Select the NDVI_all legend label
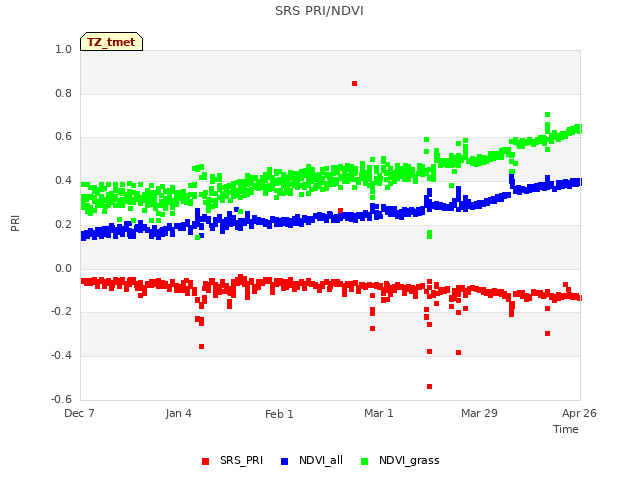 coord(321,460)
